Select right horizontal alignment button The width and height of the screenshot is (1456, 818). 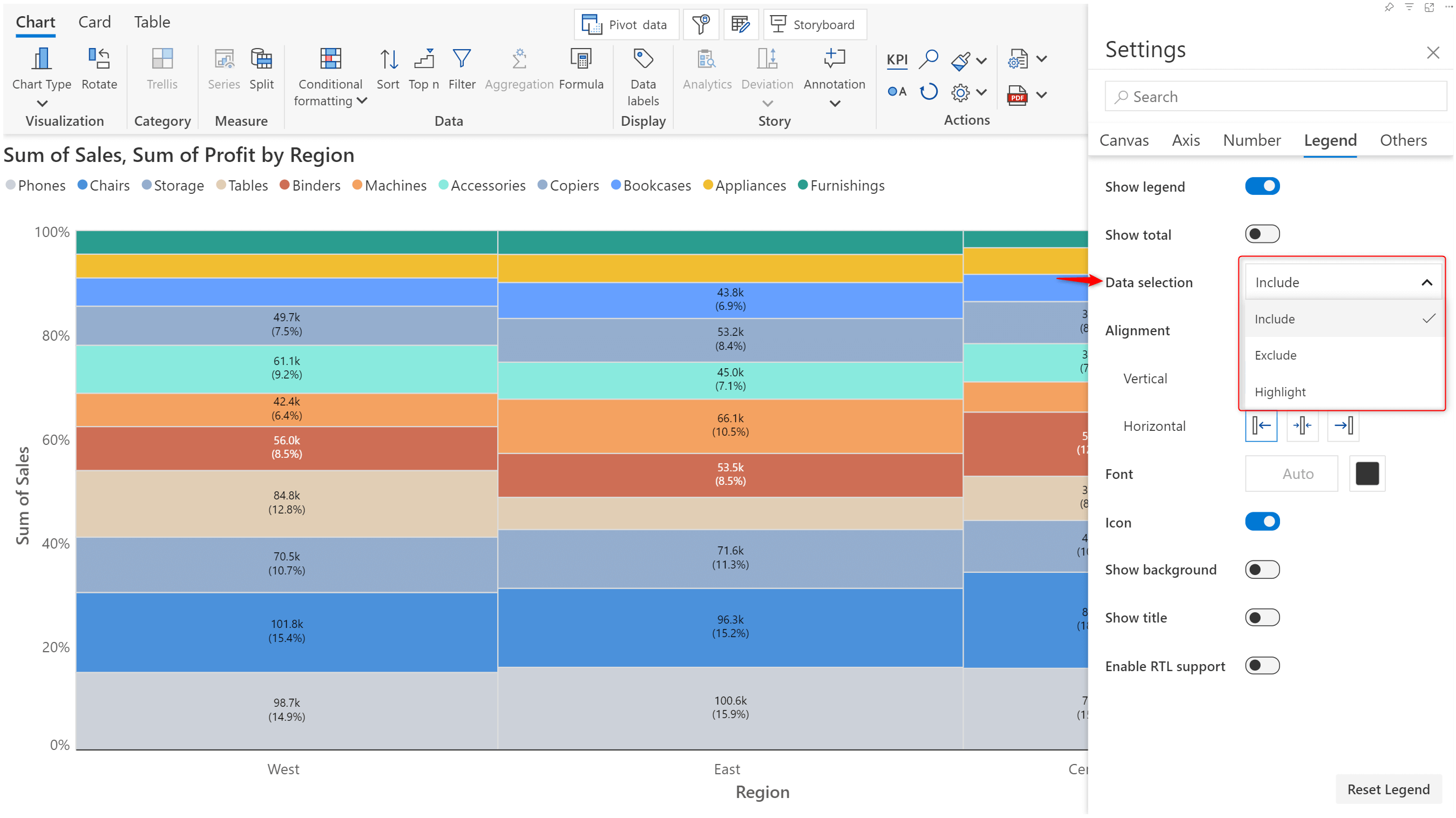1344,425
